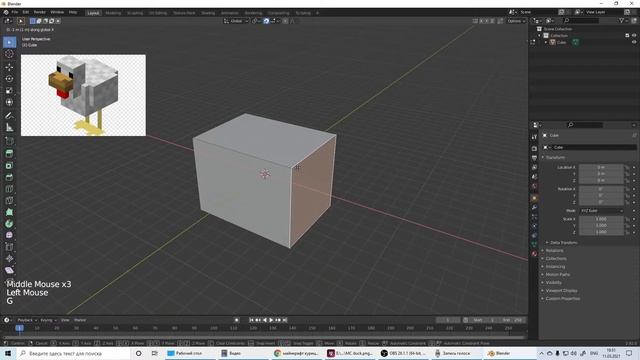
Task: Open the rotation Mode XYZ Euler dropdown
Action: click(602, 211)
